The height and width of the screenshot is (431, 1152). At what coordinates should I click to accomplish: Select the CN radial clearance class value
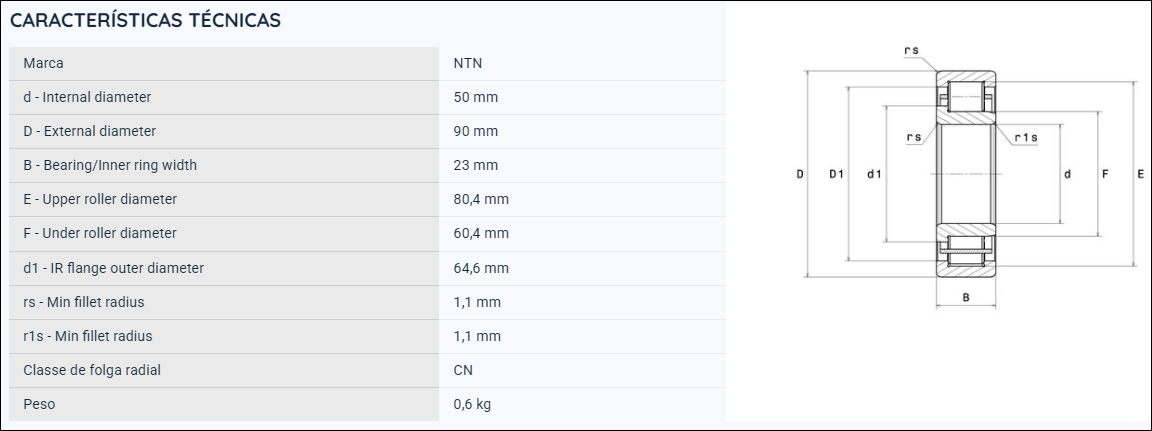pyautogui.click(x=463, y=370)
